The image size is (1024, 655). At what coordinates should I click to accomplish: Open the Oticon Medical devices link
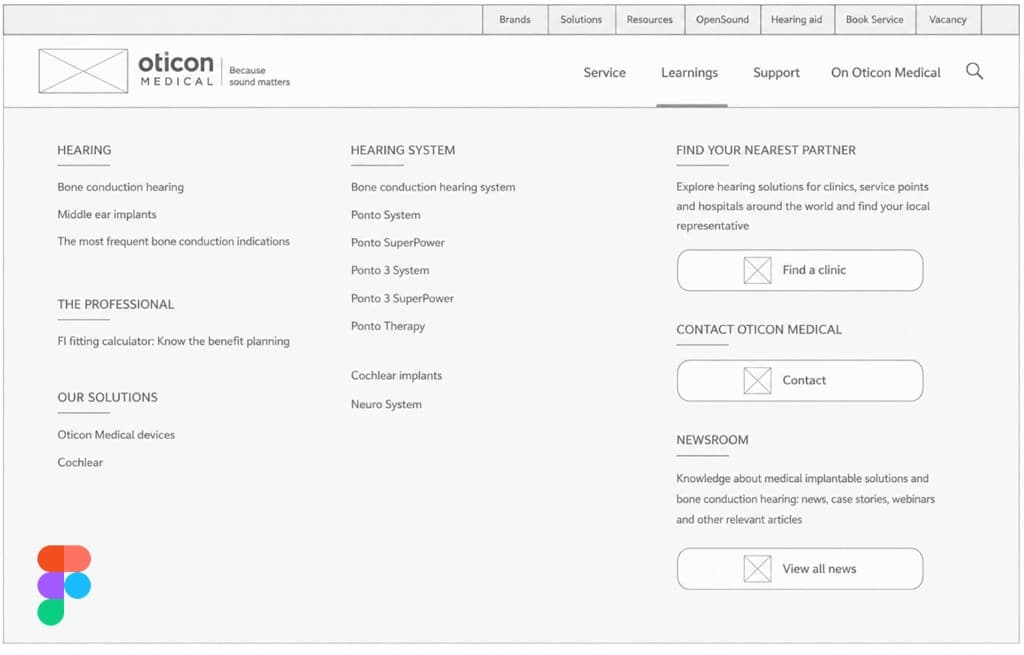click(x=116, y=435)
